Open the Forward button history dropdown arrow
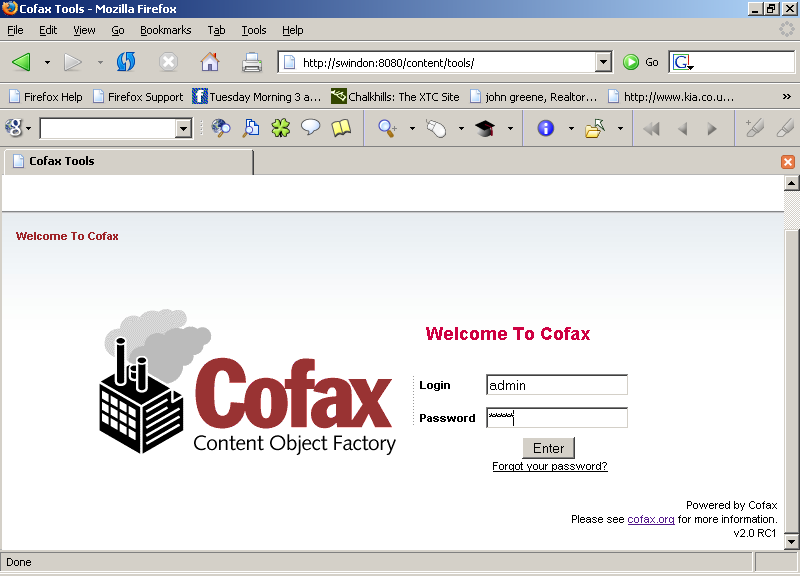 (x=100, y=63)
